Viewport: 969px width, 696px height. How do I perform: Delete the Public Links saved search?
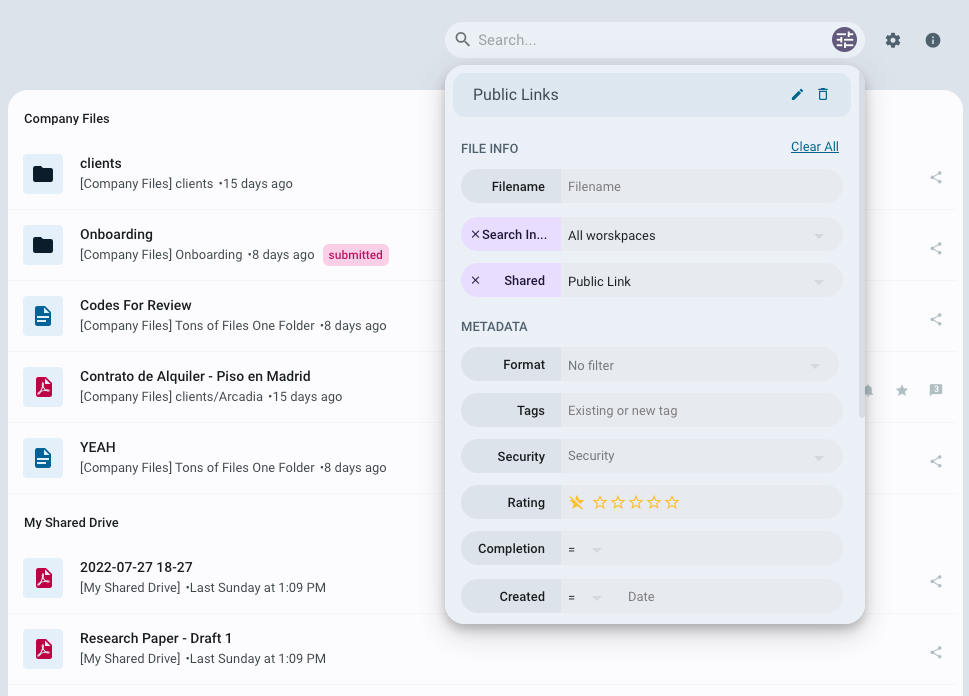click(823, 94)
